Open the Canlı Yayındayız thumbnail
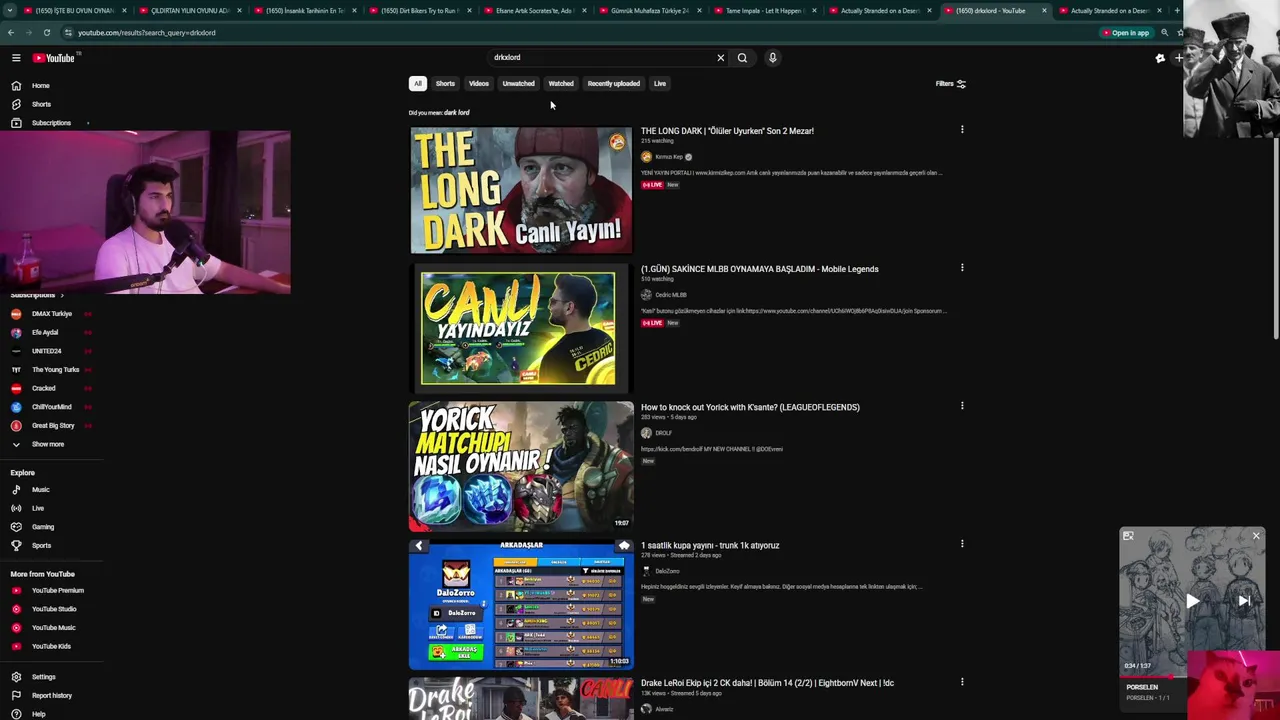This screenshot has width=1280, height=720. [x=521, y=328]
